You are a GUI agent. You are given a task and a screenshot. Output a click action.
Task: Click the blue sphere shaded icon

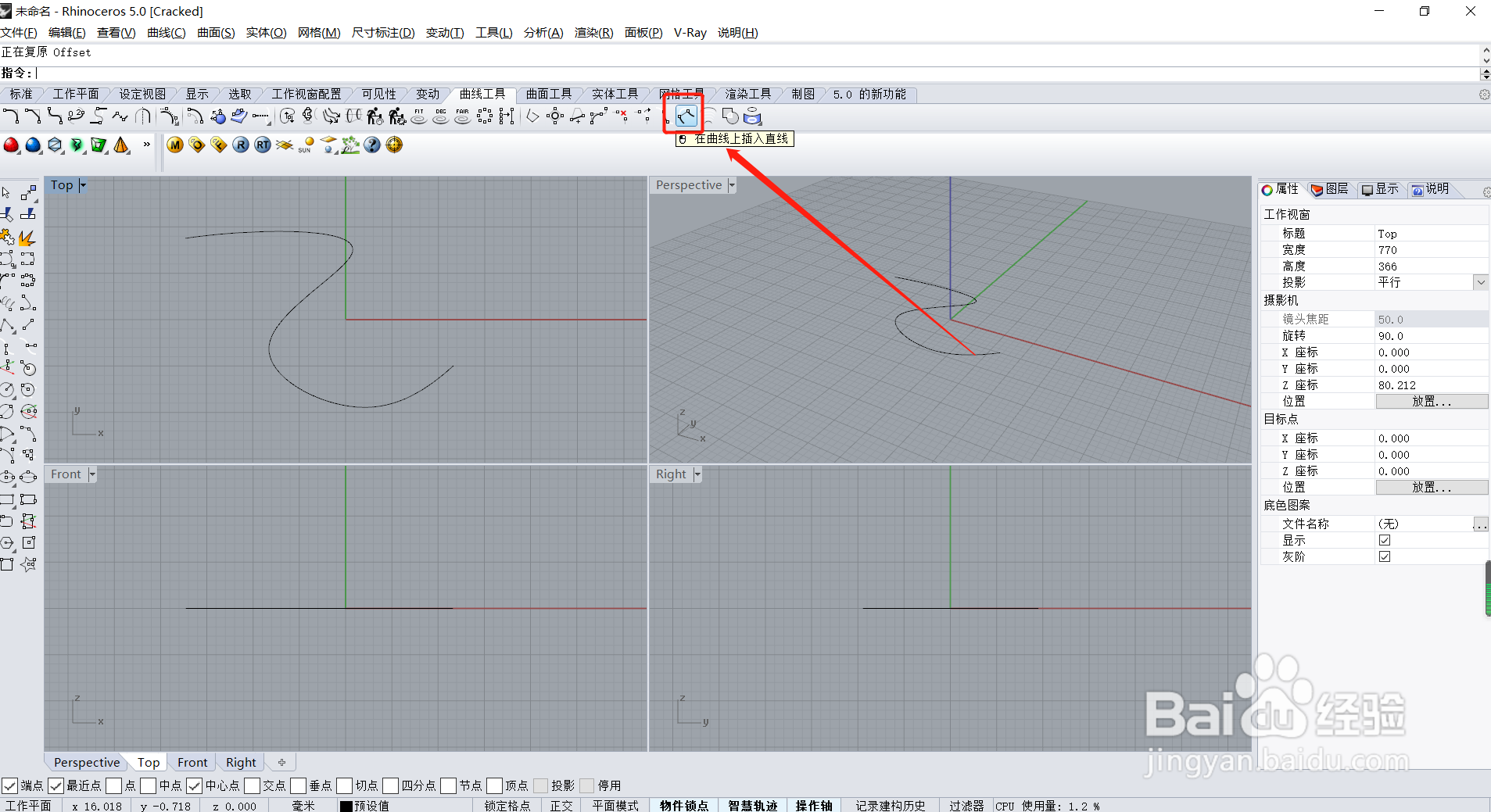point(33,145)
